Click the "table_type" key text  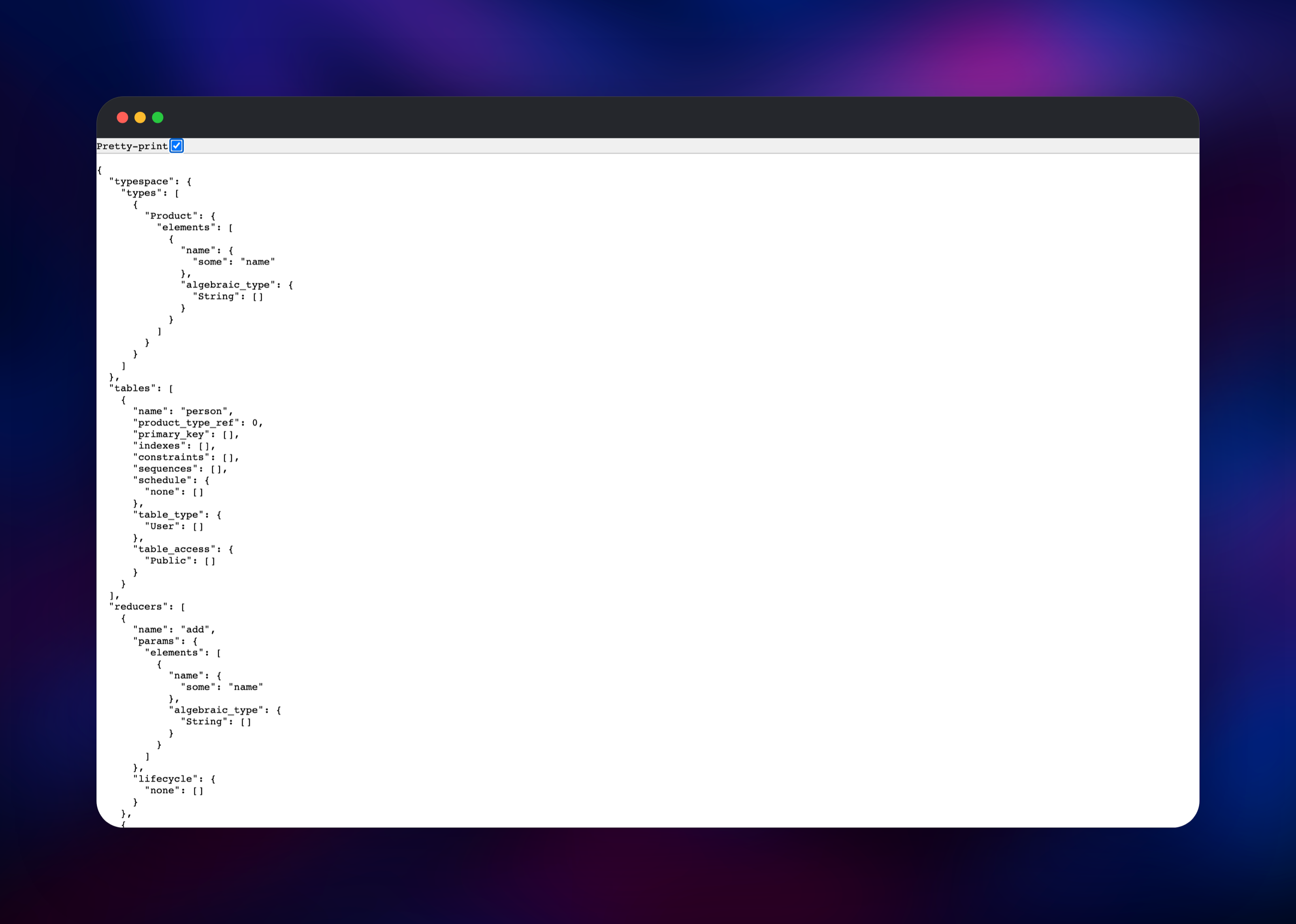click(x=168, y=515)
